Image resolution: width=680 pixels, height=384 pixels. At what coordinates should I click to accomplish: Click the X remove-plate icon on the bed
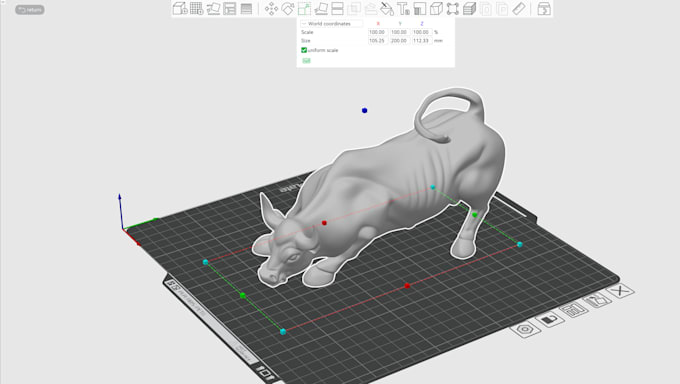click(621, 290)
